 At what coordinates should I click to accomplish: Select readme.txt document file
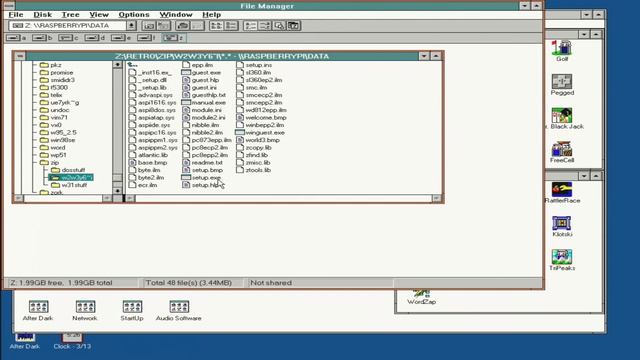point(202,162)
